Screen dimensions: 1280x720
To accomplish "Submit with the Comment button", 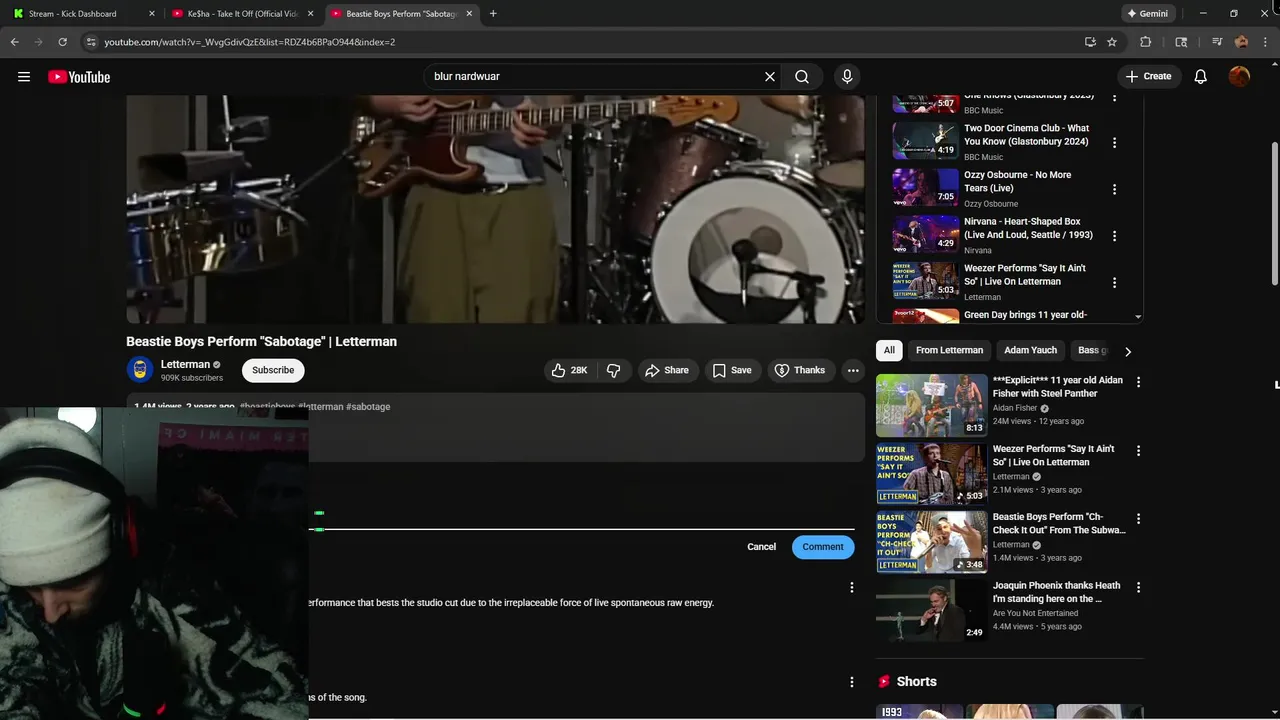I will 823,546.
